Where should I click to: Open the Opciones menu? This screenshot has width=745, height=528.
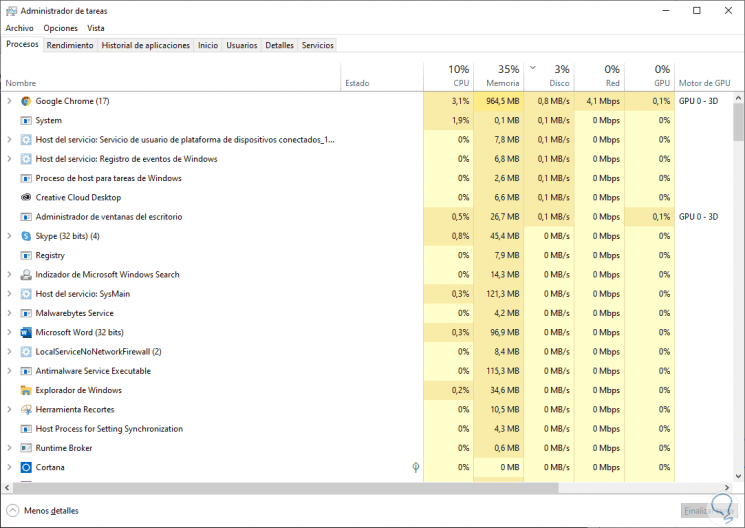pyautogui.click(x=60, y=28)
